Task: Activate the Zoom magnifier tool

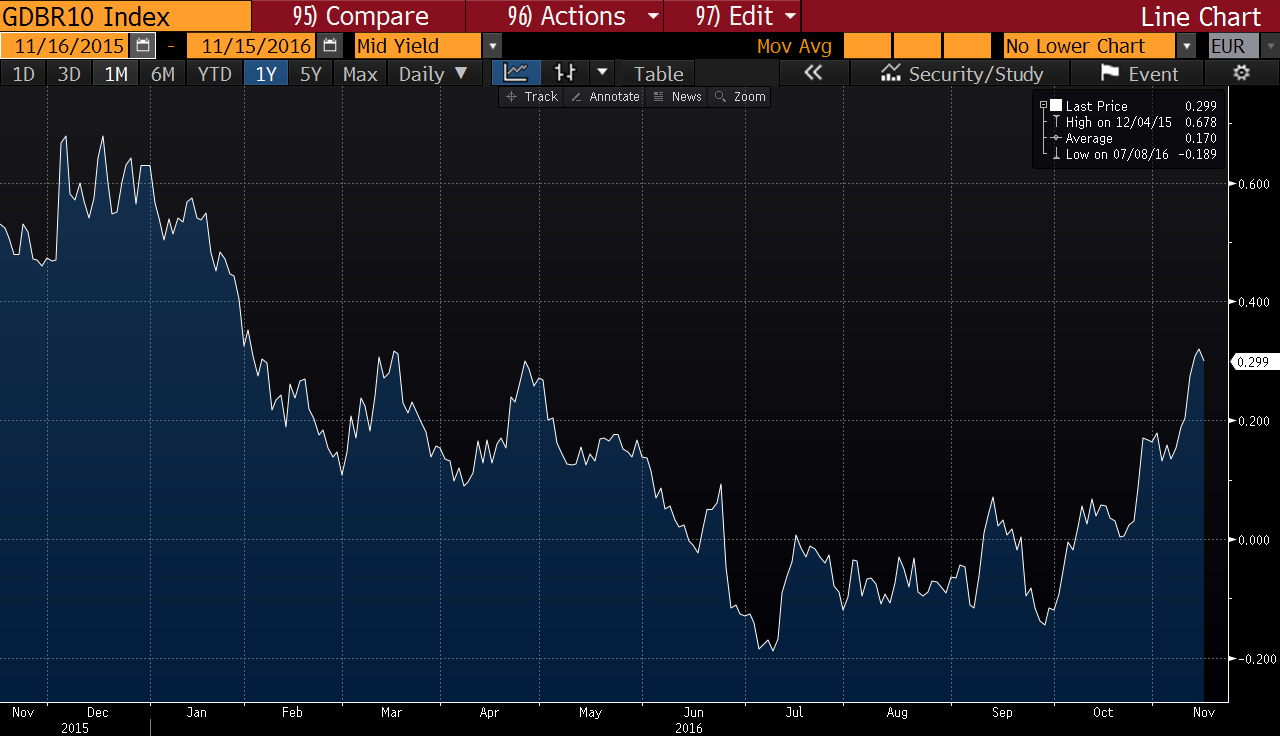Action: point(740,97)
